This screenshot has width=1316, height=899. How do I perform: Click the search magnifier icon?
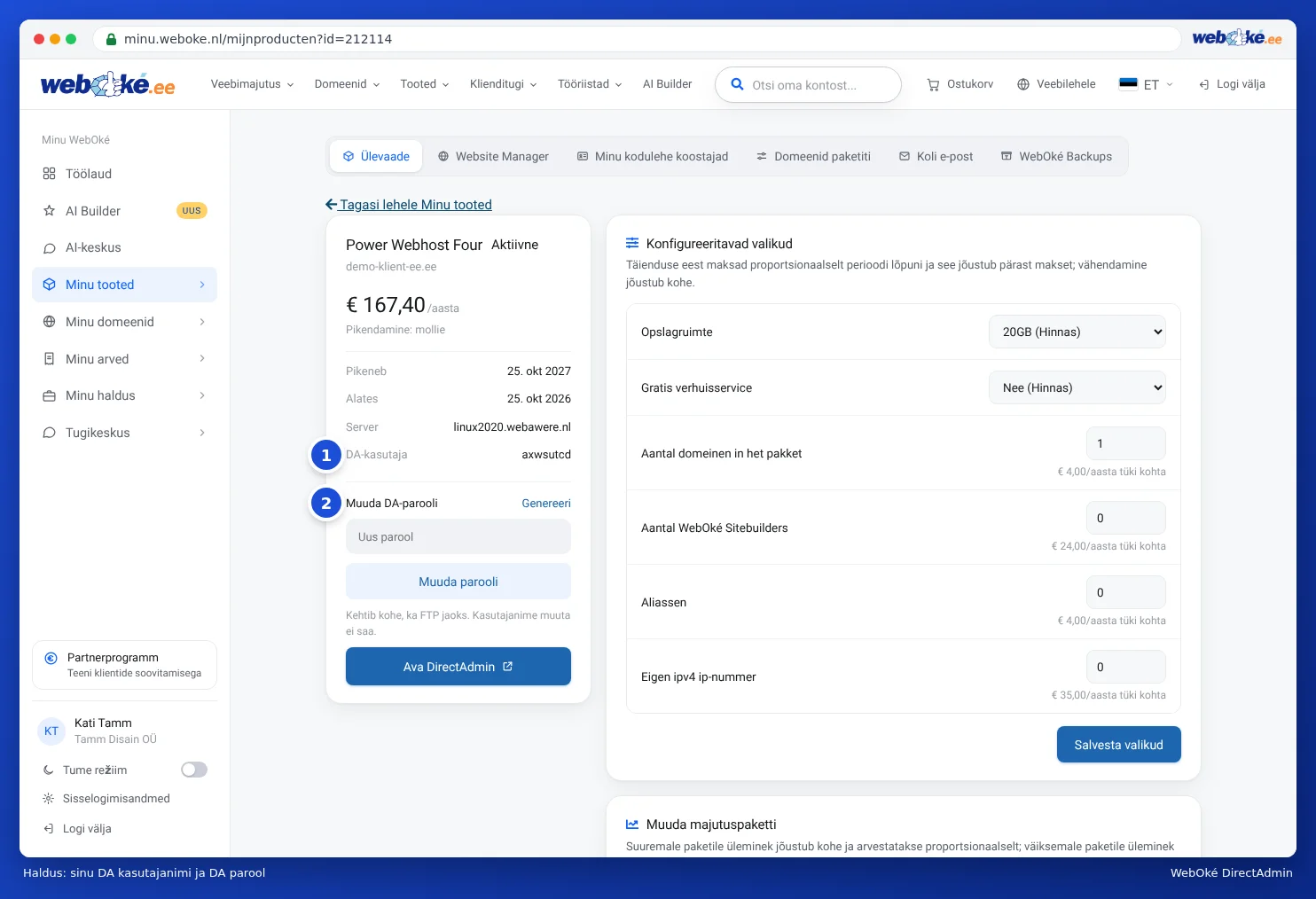737,84
